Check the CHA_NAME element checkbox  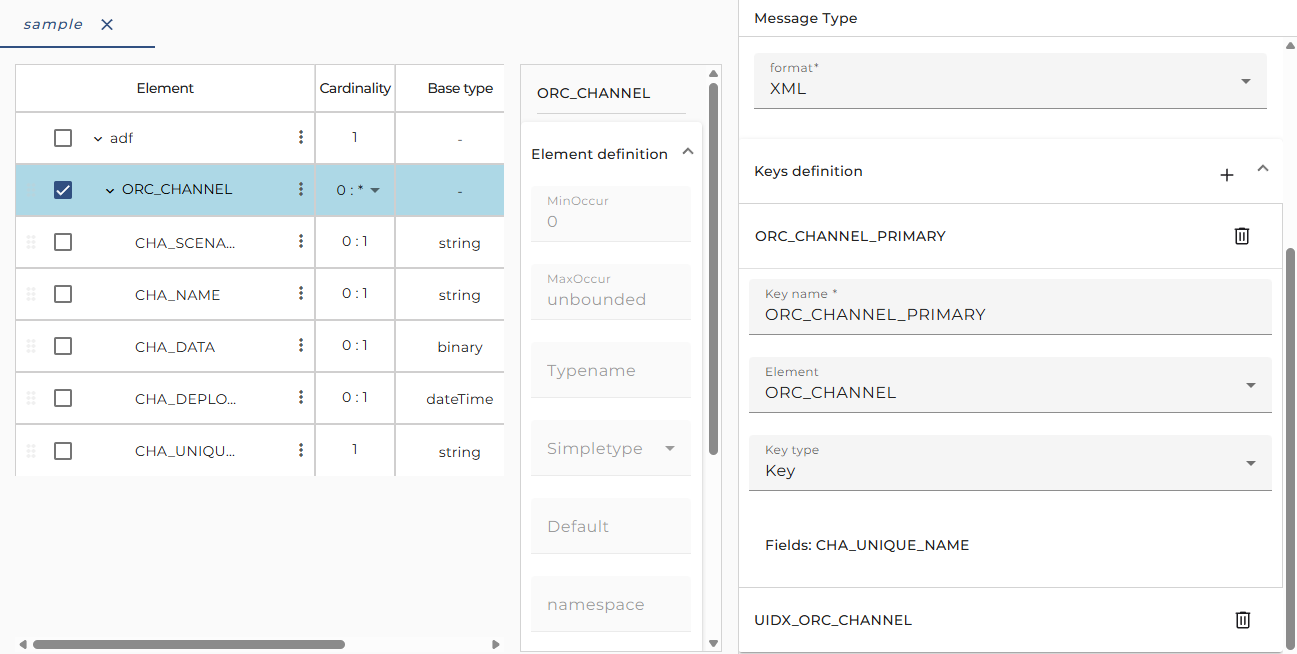coord(63,294)
